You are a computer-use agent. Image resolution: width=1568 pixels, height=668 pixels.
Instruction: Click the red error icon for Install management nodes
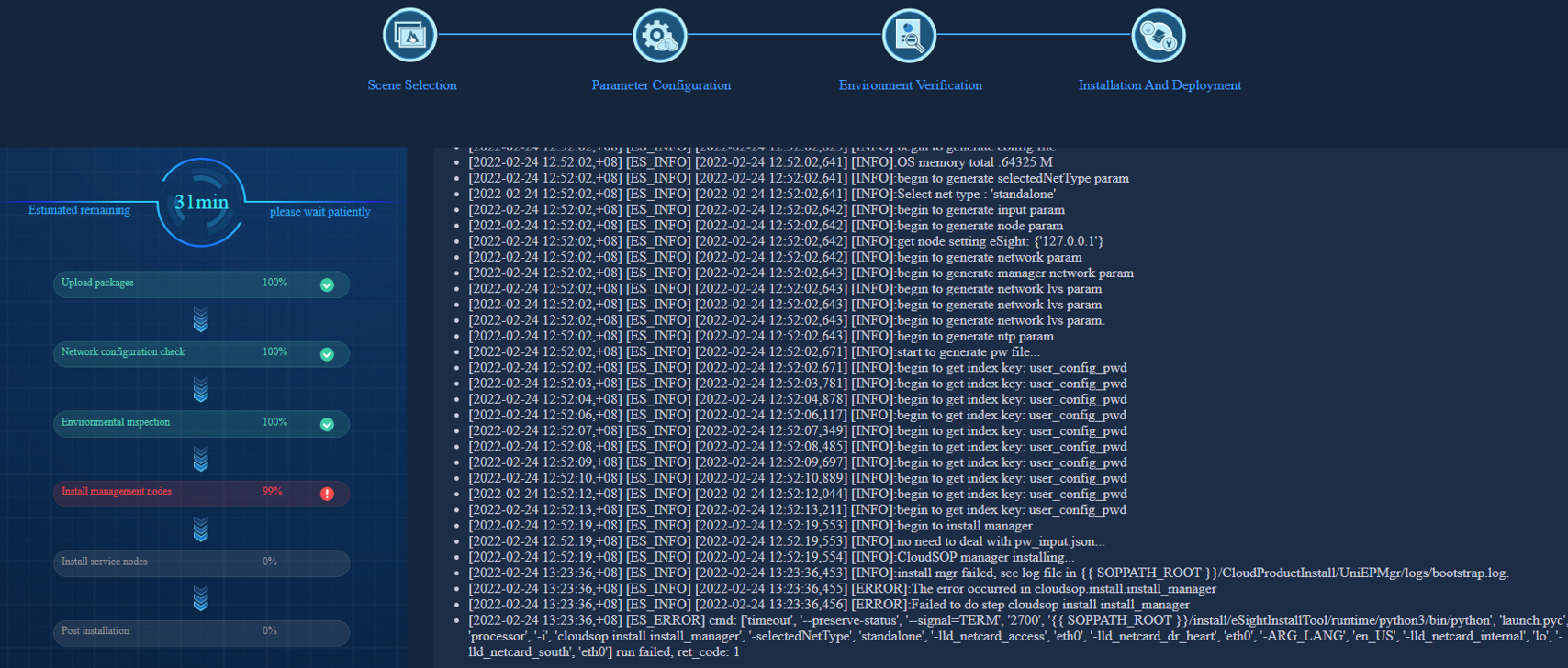click(x=327, y=494)
